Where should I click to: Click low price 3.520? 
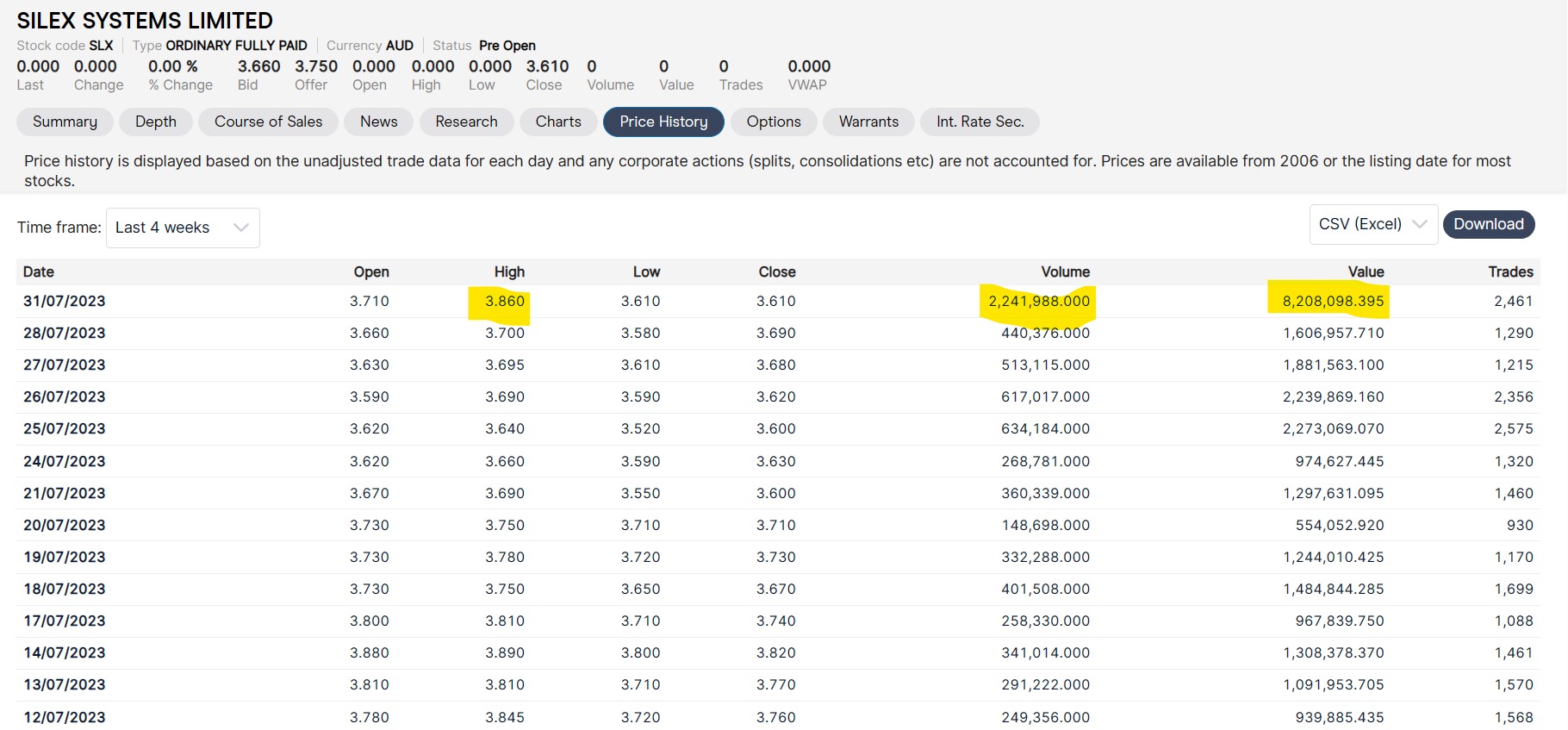pos(640,429)
